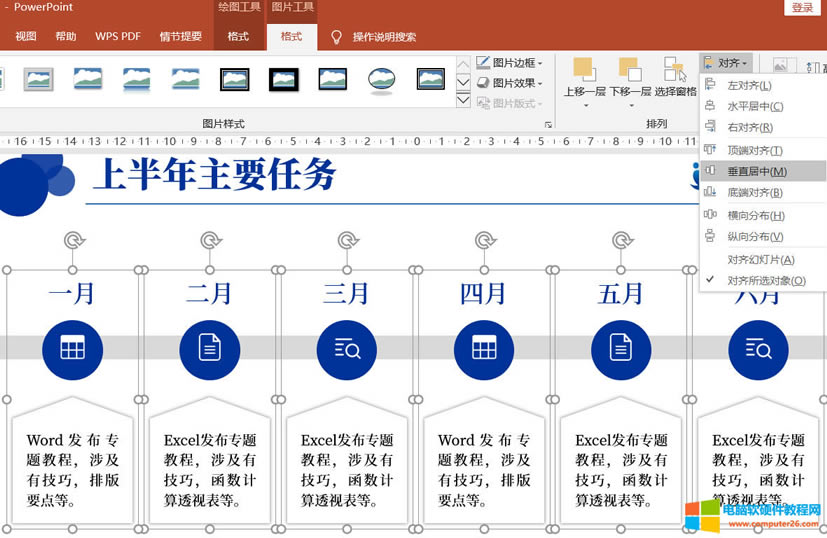The height and width of the screenshot is (538, 827).
Task: Click rotation handle above 三月 card
Action: pyautogui.click(x=348, y=241)
